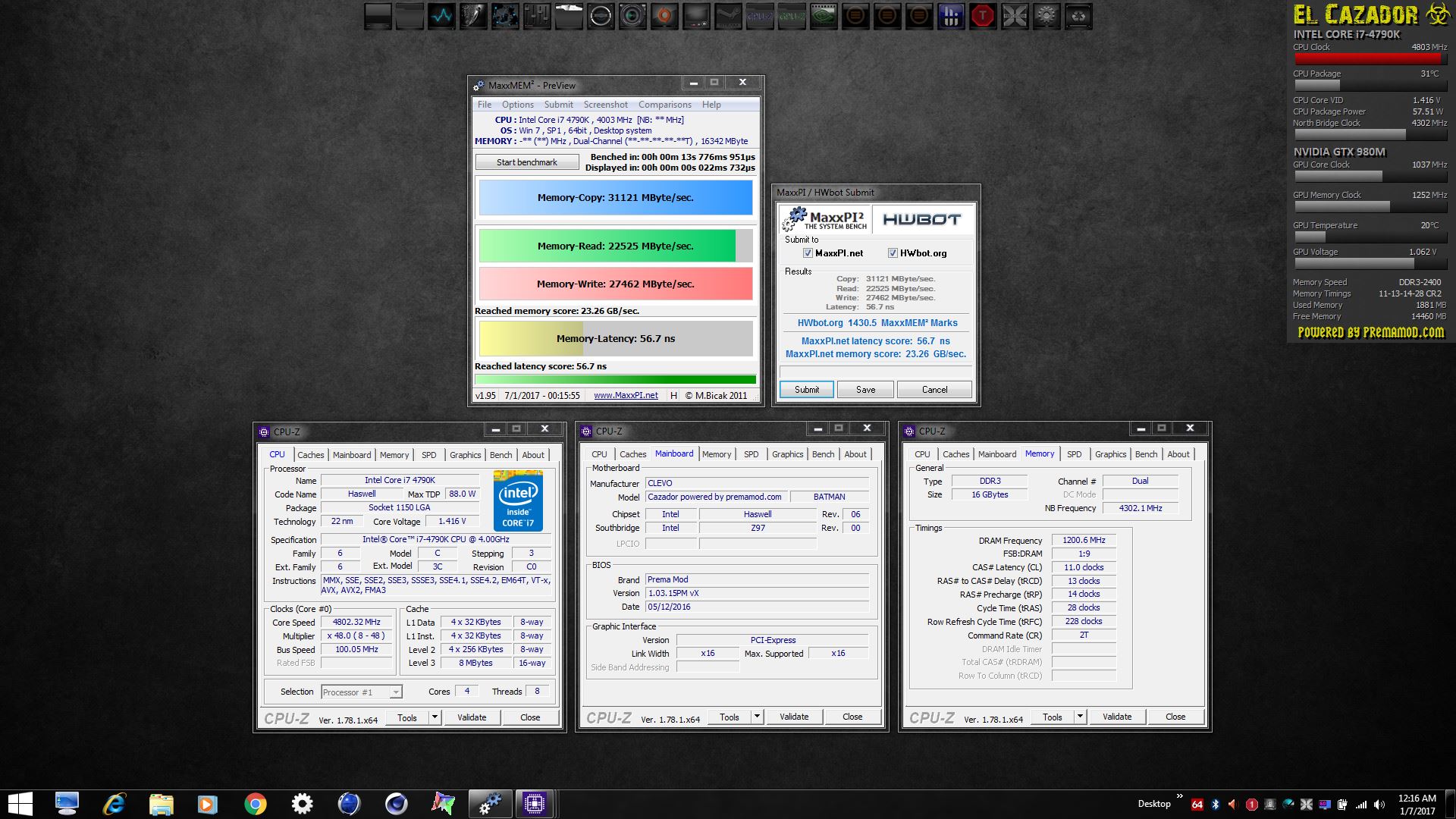
Task: Open the NVIDIA film-strip icon in top dock
Action: (x=824, y=16)
